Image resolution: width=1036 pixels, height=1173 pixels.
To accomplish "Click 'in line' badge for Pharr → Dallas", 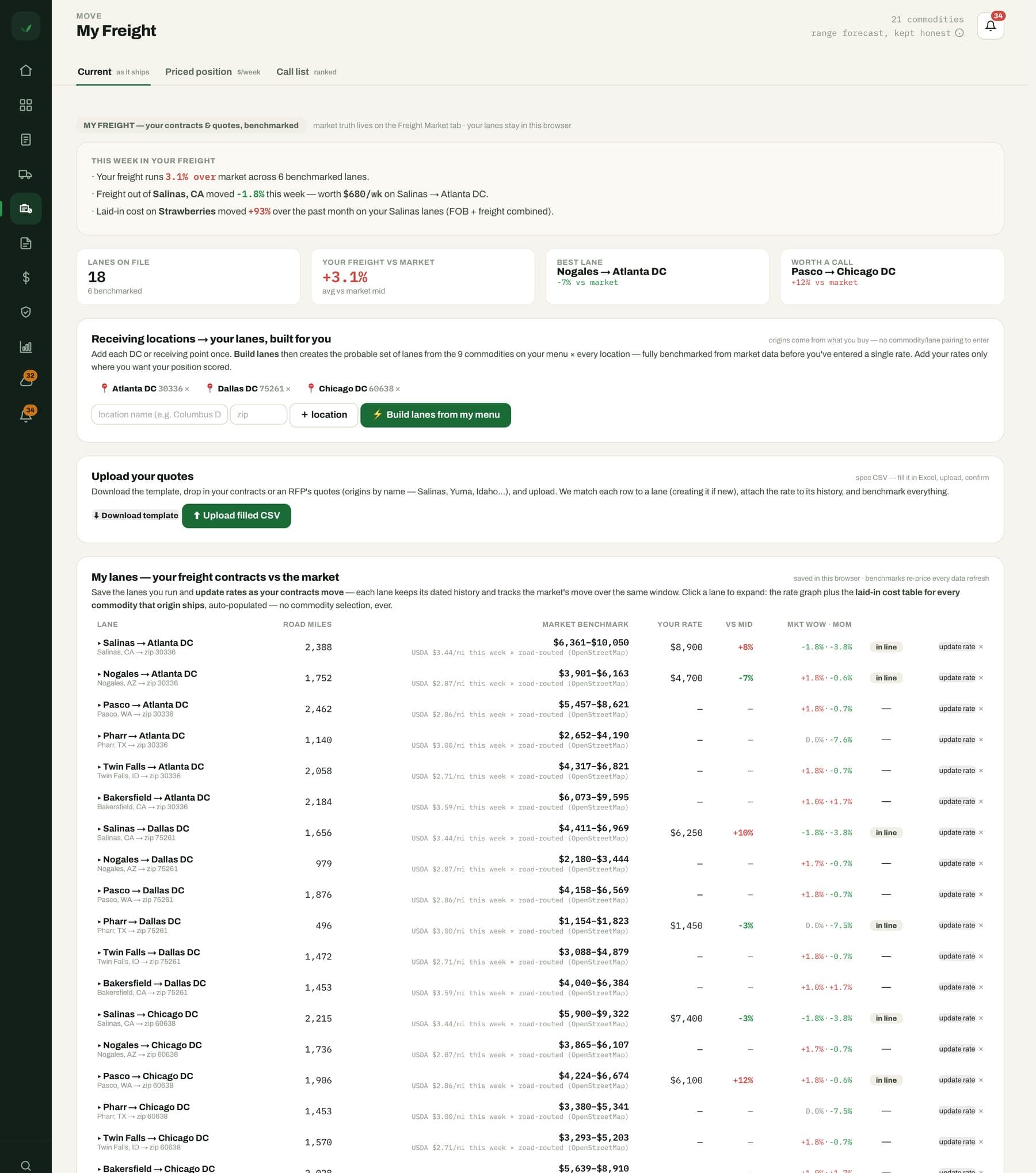I will point(886,926).
